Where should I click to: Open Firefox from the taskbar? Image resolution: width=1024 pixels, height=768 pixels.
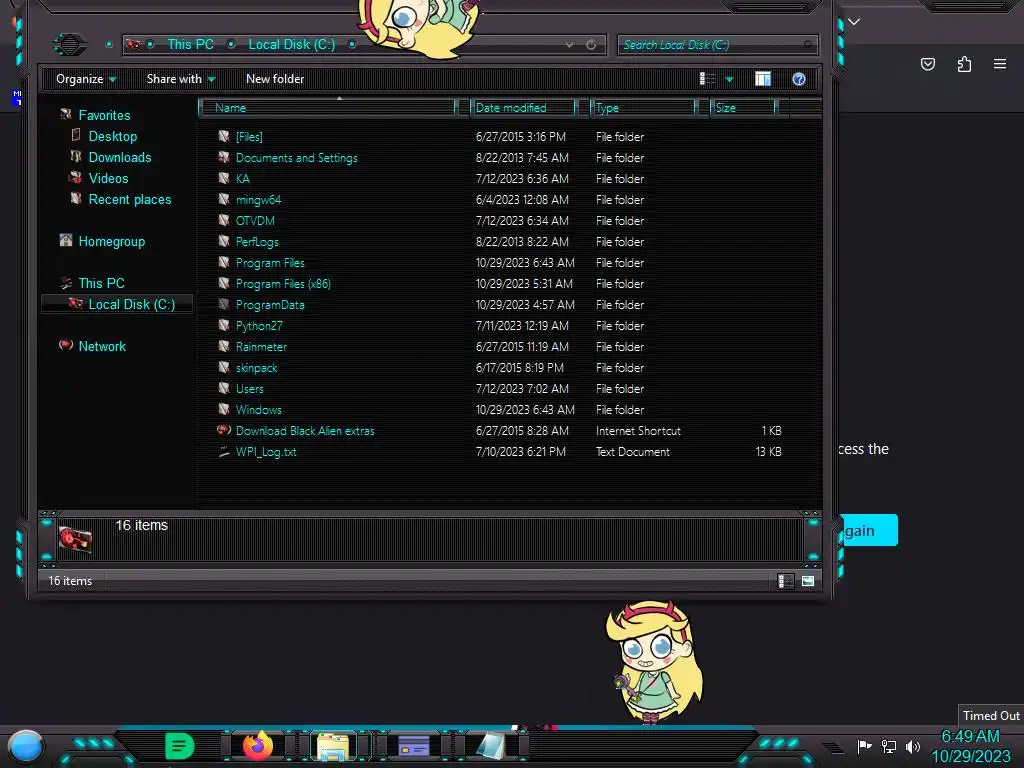click(258, 746)
